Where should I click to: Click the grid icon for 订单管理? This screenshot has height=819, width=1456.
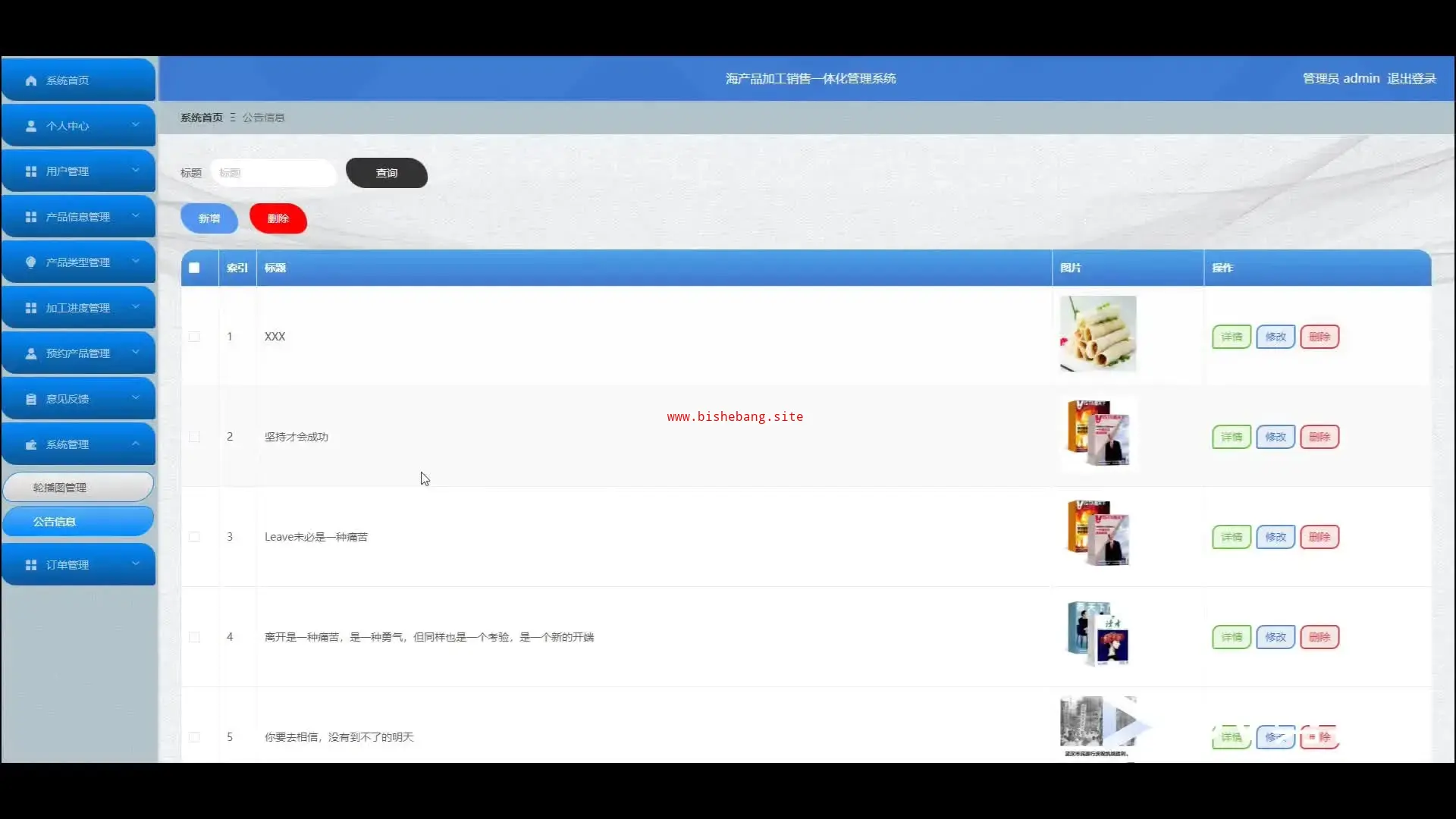click(31, 565)
